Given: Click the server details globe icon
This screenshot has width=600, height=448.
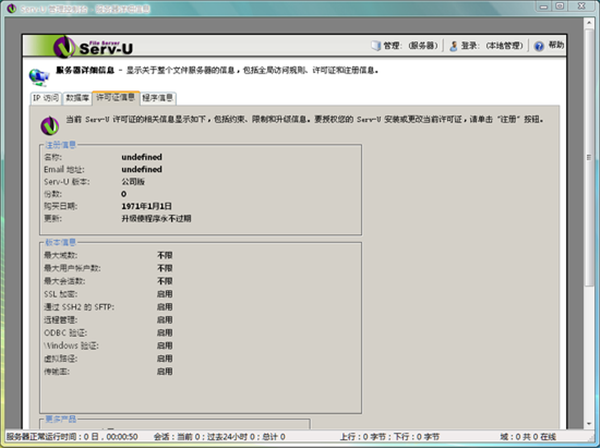Looking at the screenshot, I should (38, 75).
